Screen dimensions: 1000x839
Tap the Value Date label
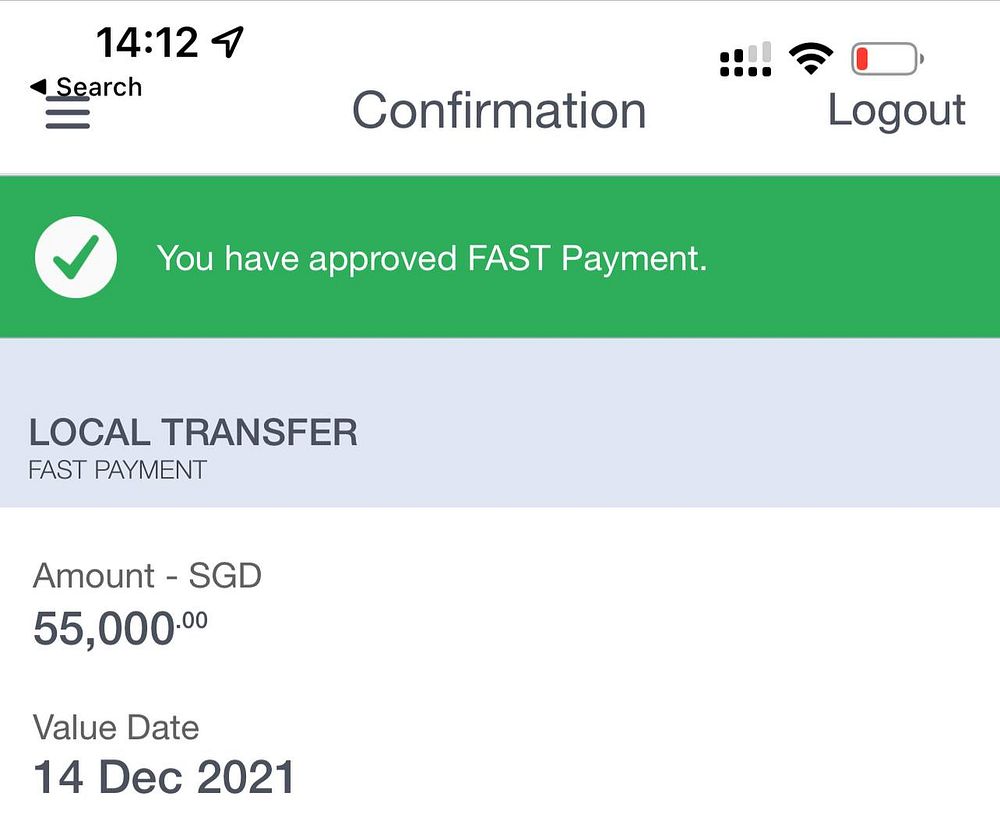coord(116,727)
